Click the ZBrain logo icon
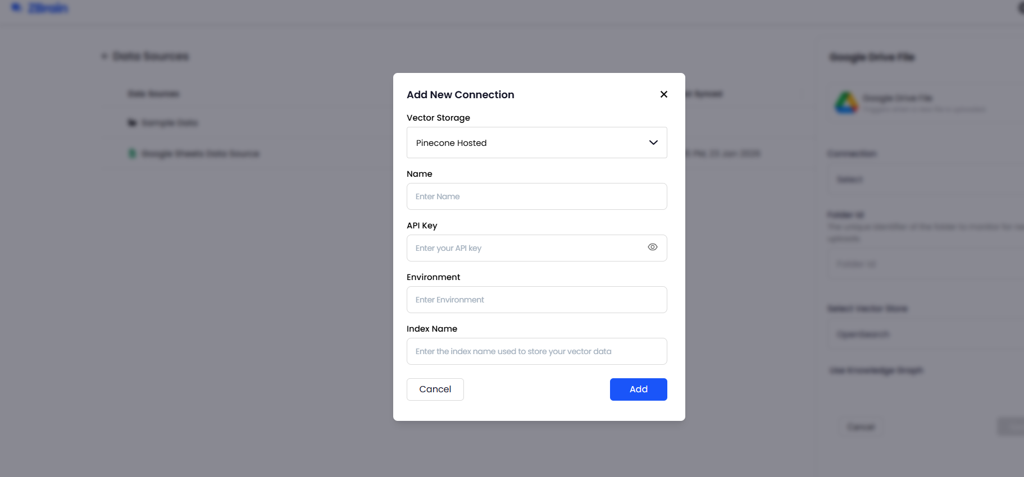 [16, 8]
